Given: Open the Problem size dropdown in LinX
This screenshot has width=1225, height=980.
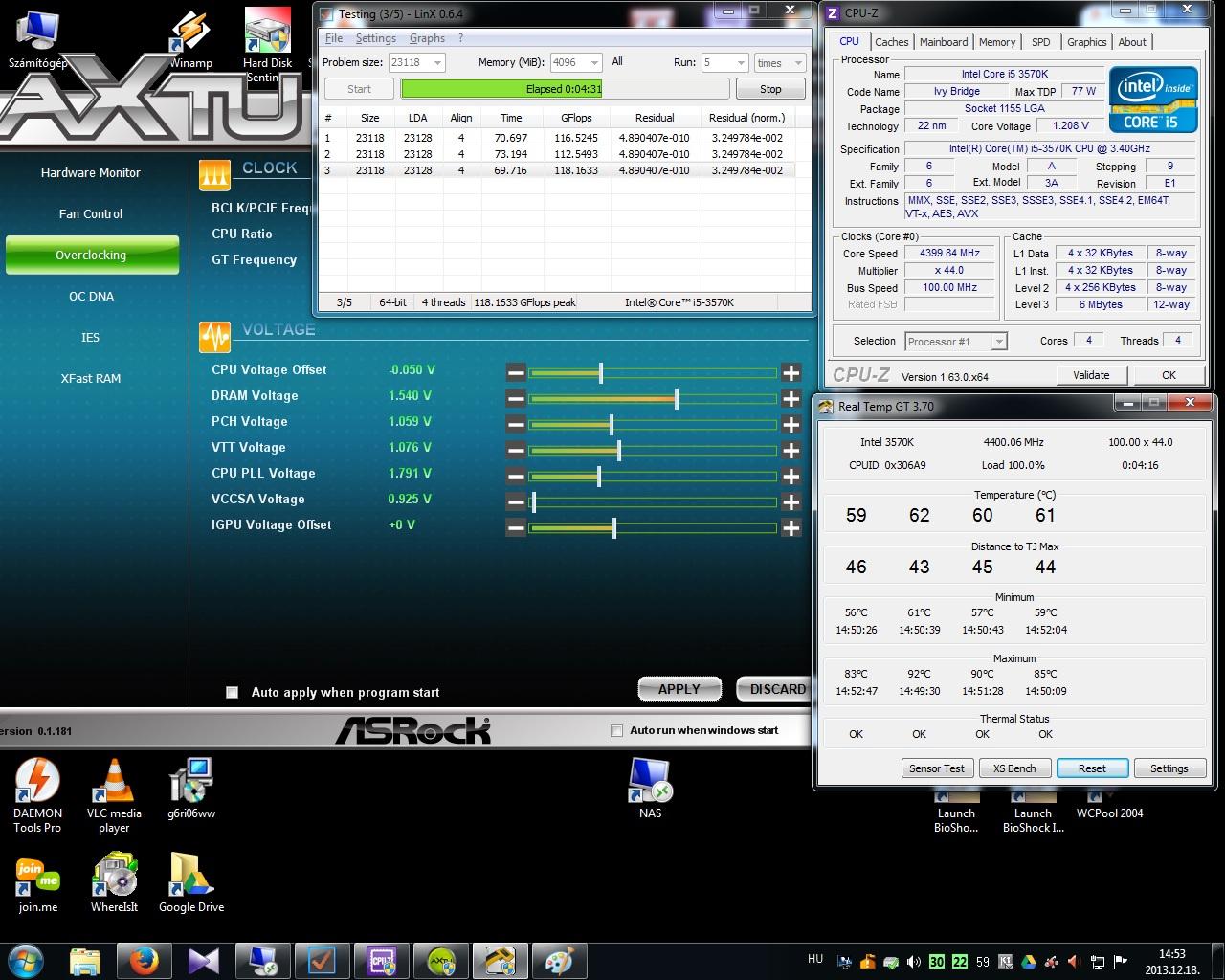Looking at the screenshot, I should coord(416,62).
